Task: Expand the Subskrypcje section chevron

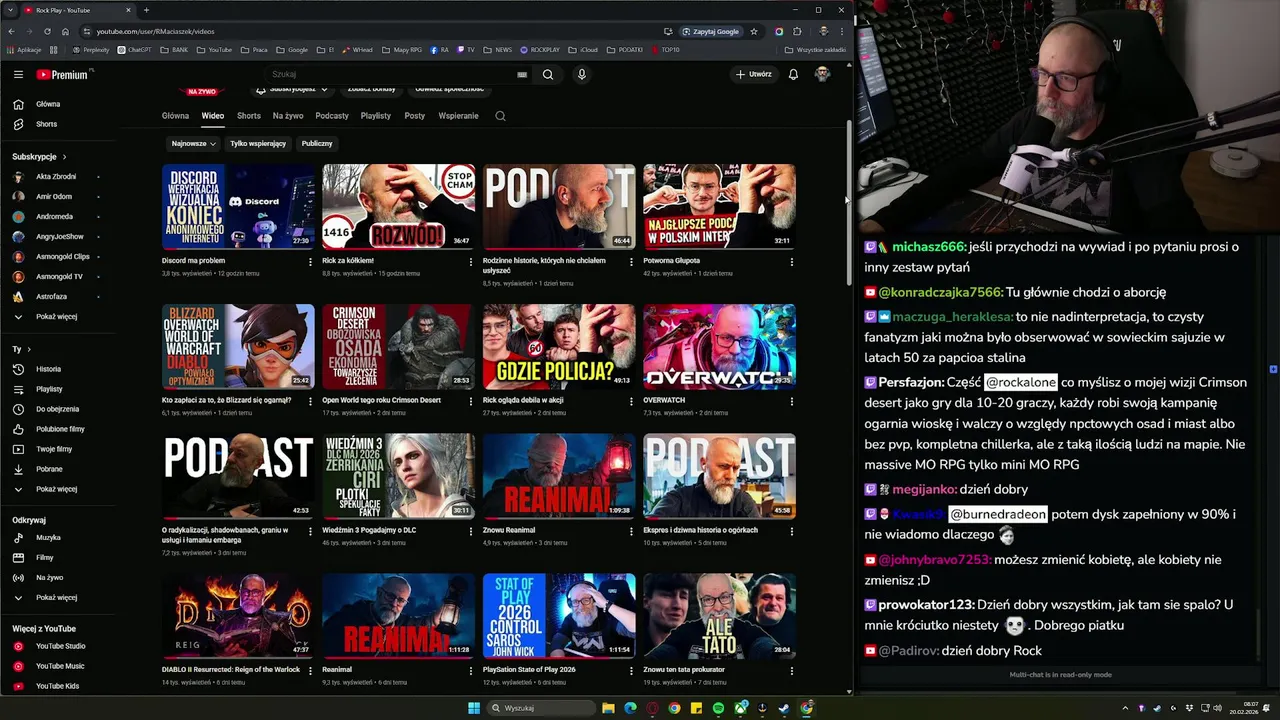Action: [x=64, y=157]
